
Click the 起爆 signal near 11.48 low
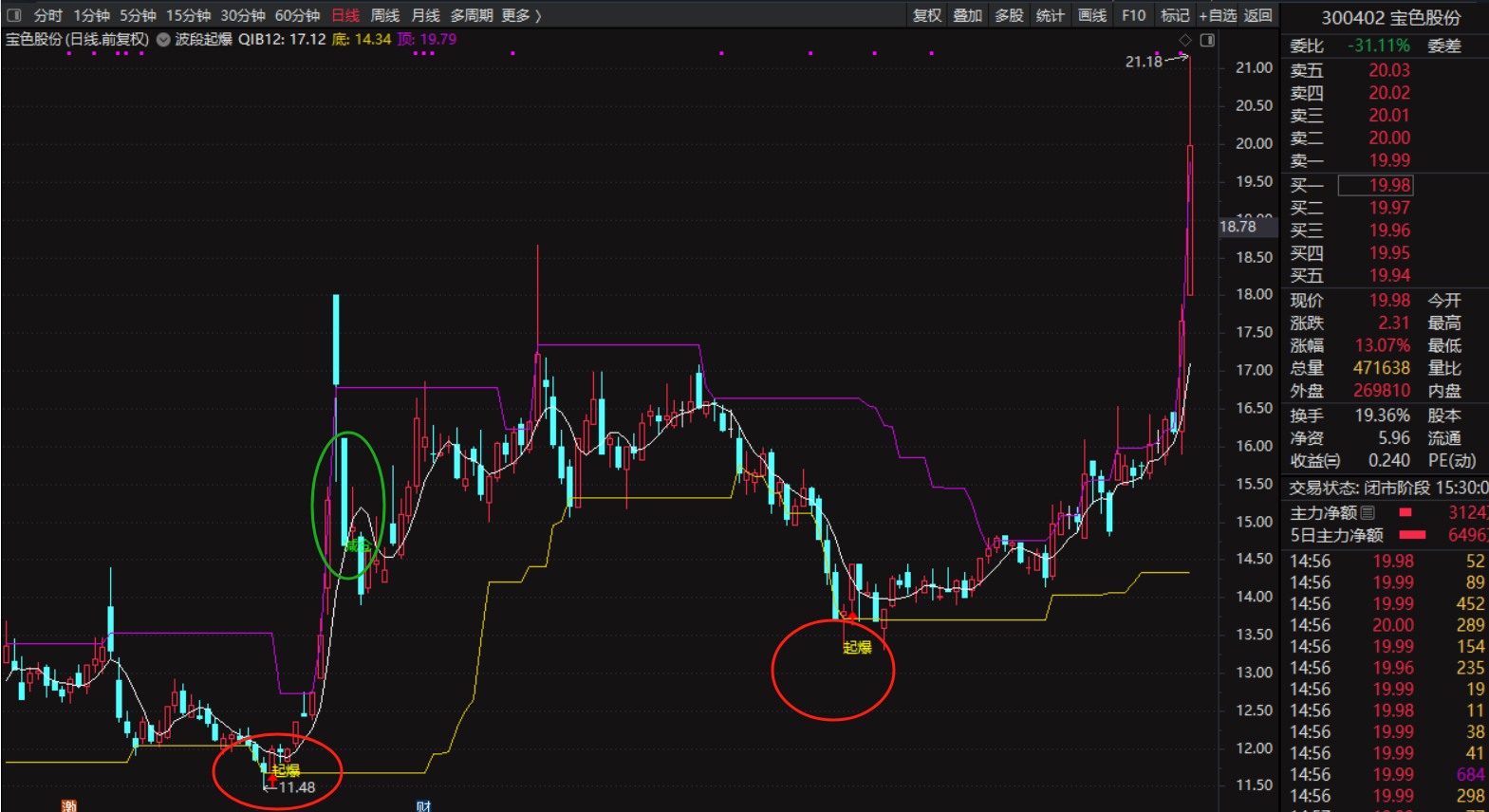coord(286,770)
